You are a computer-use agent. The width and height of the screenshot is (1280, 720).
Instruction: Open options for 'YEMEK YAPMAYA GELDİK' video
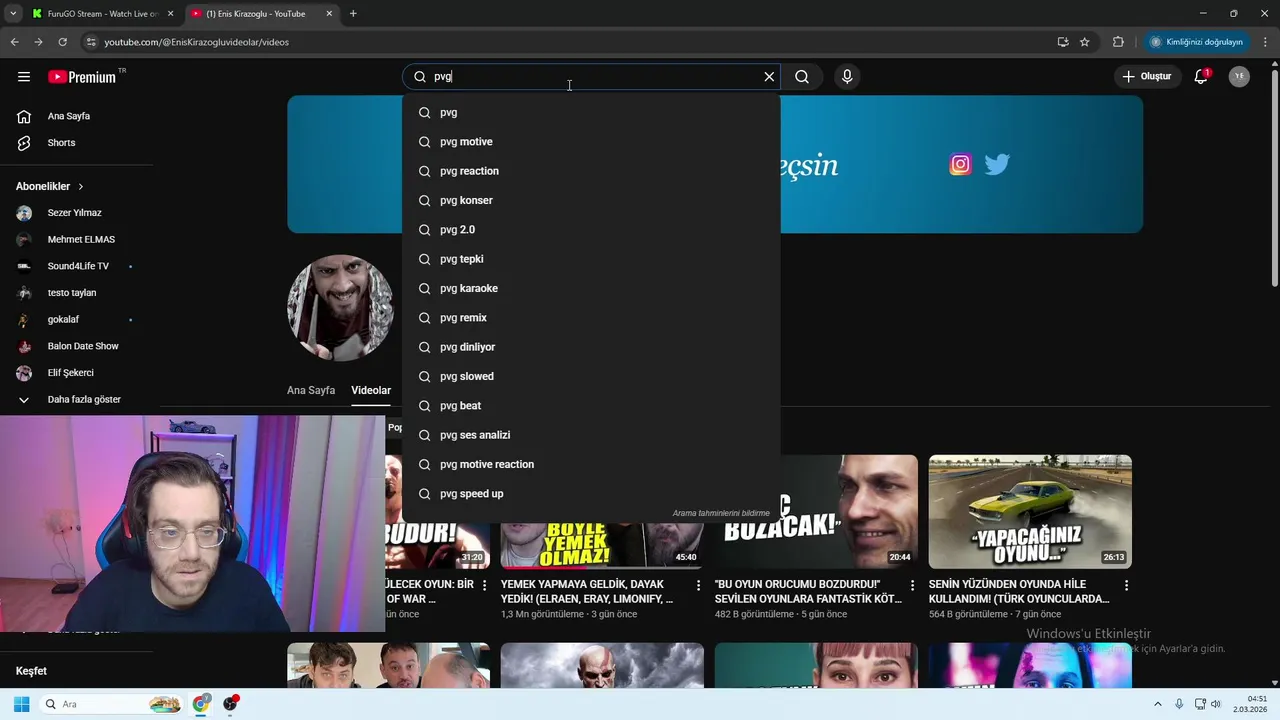pos(698,585)
